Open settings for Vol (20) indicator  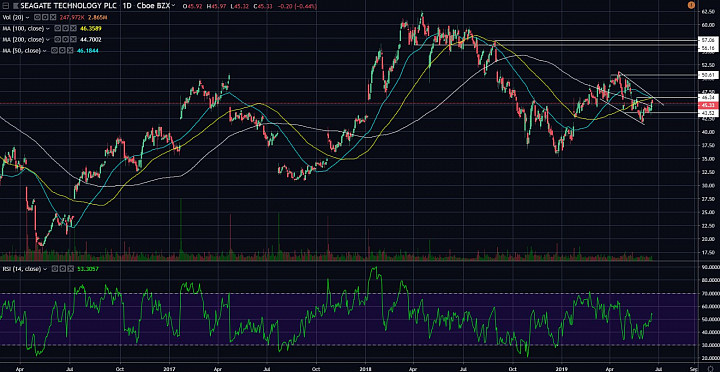pos(45,17)
